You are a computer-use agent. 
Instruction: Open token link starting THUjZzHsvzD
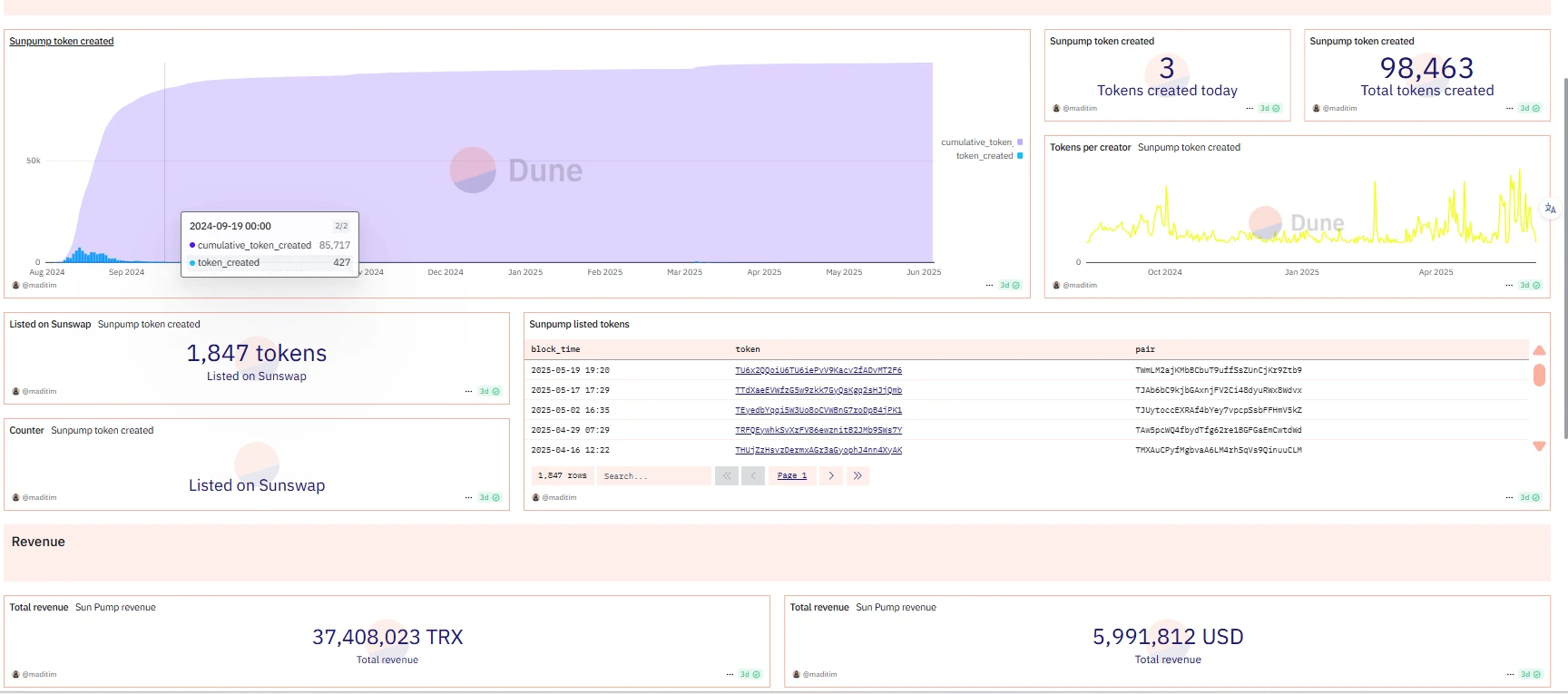click(818, 450)
